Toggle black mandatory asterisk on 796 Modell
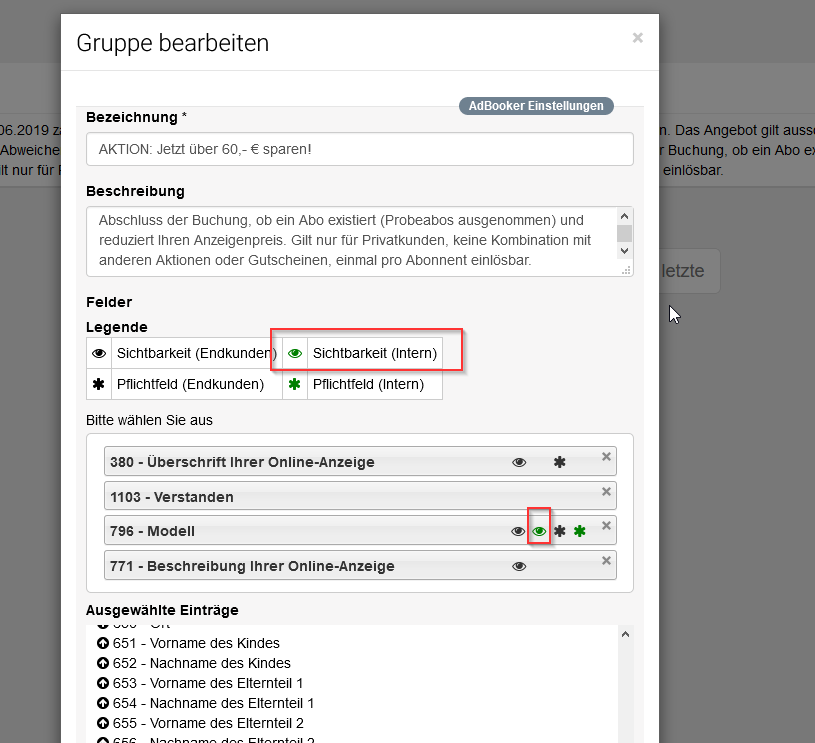Screen dimensions: 815x743 click(x=559, y=531)
